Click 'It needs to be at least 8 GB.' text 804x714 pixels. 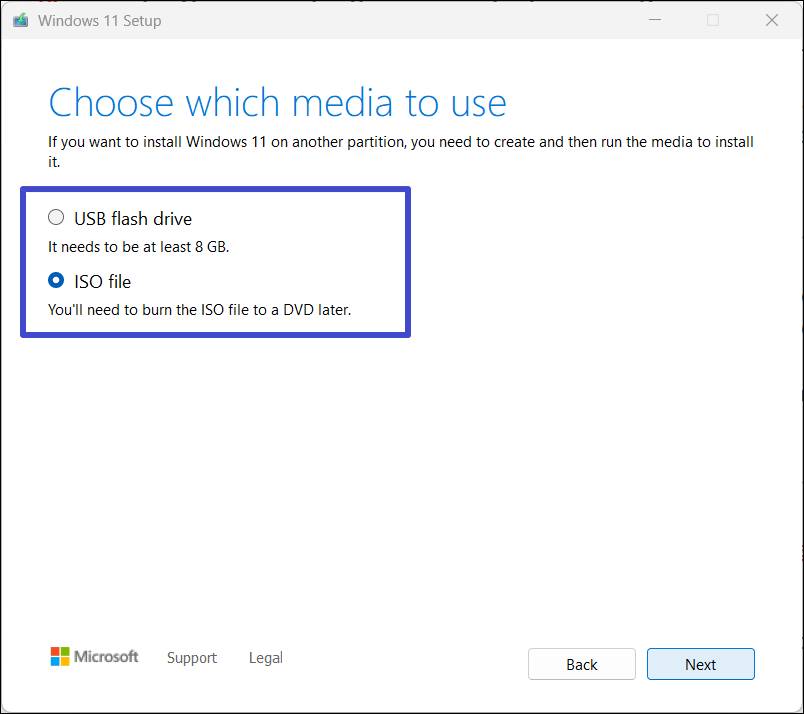coord(138,247)
